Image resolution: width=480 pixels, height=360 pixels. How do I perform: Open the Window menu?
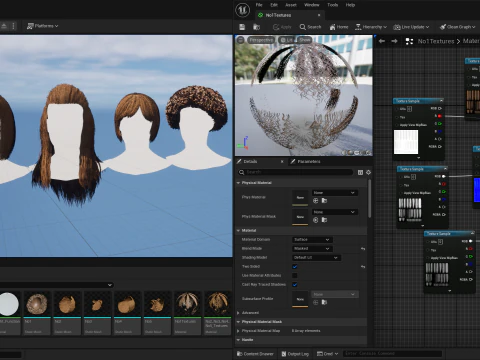(312, 5)
